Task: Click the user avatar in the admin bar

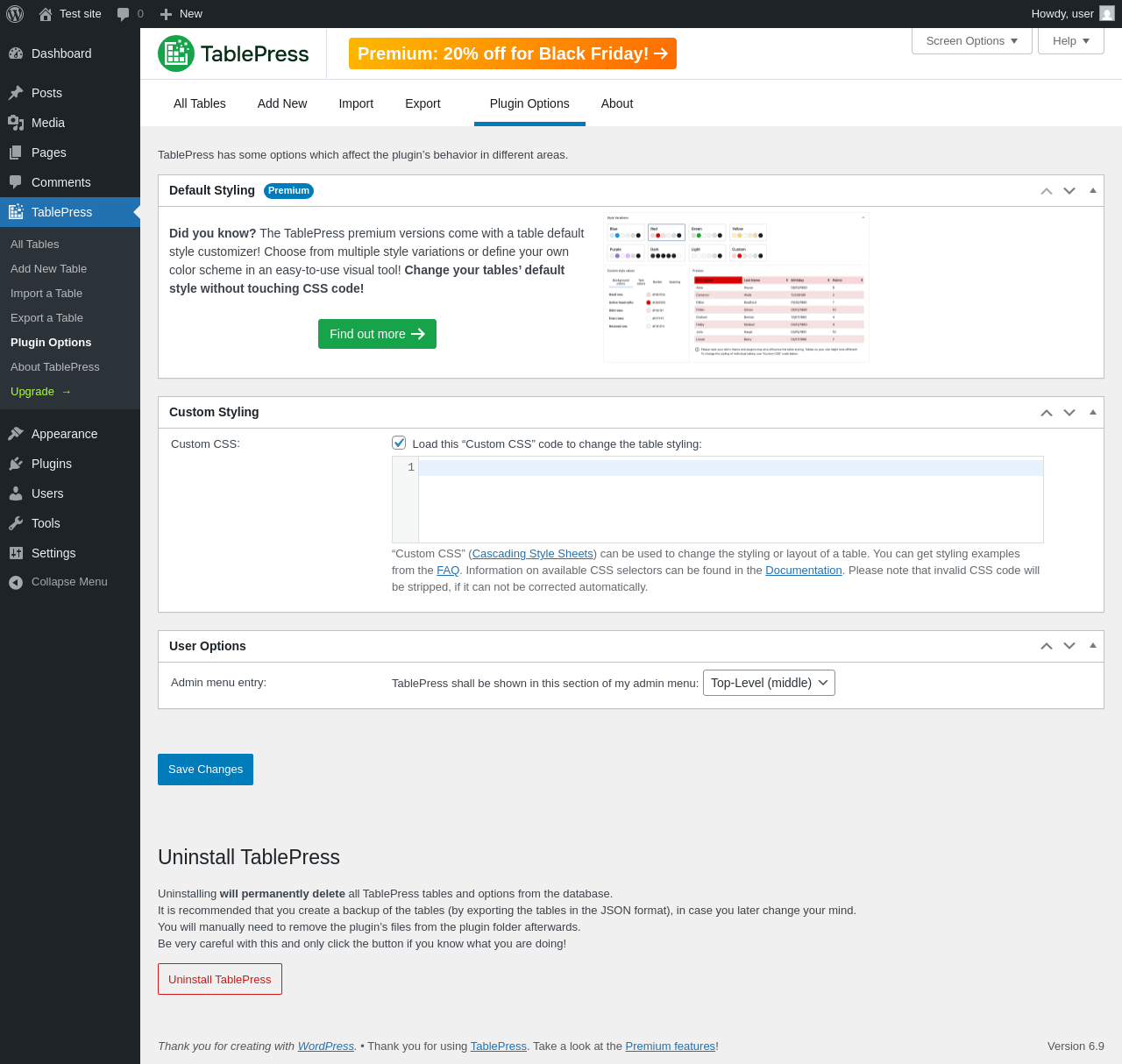Action: [1107, 13]
